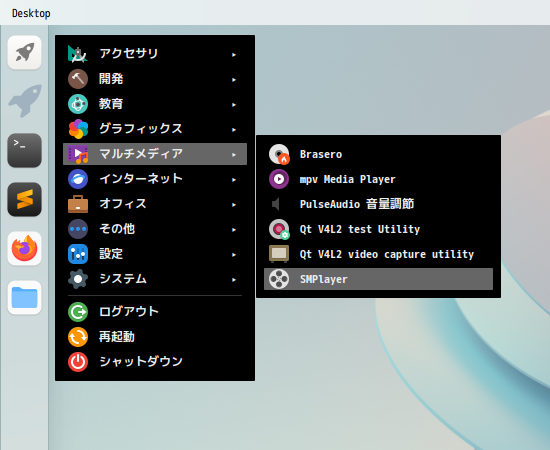Image resolution: width=550 pixels, height=450 pixels.
Task: Launch SMPlayer film reel icon
Action: 279,279
